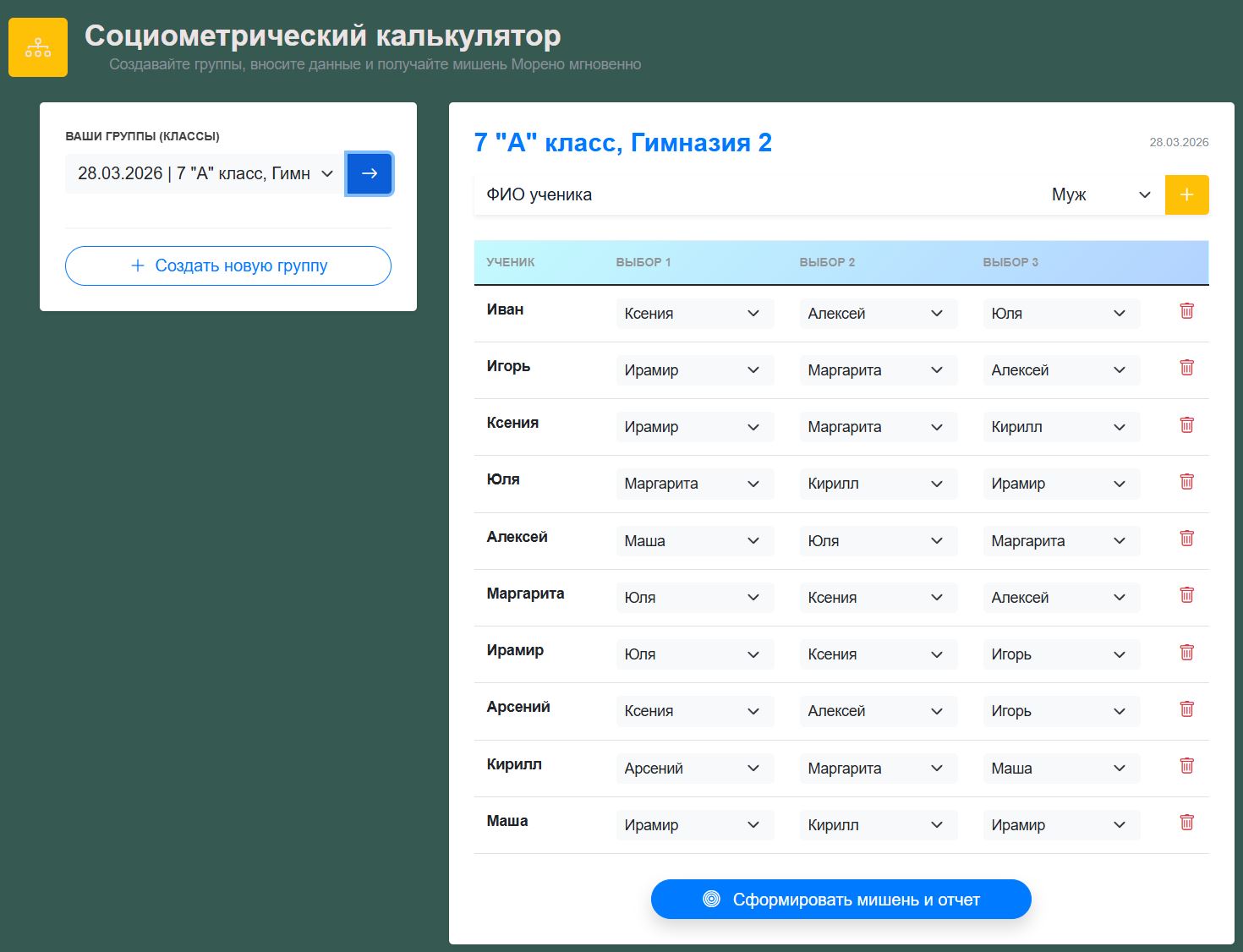Click Создать новую группу
Image resolution: width=1243 pixels, height=952 pixels.
click(x=227, y=265)
